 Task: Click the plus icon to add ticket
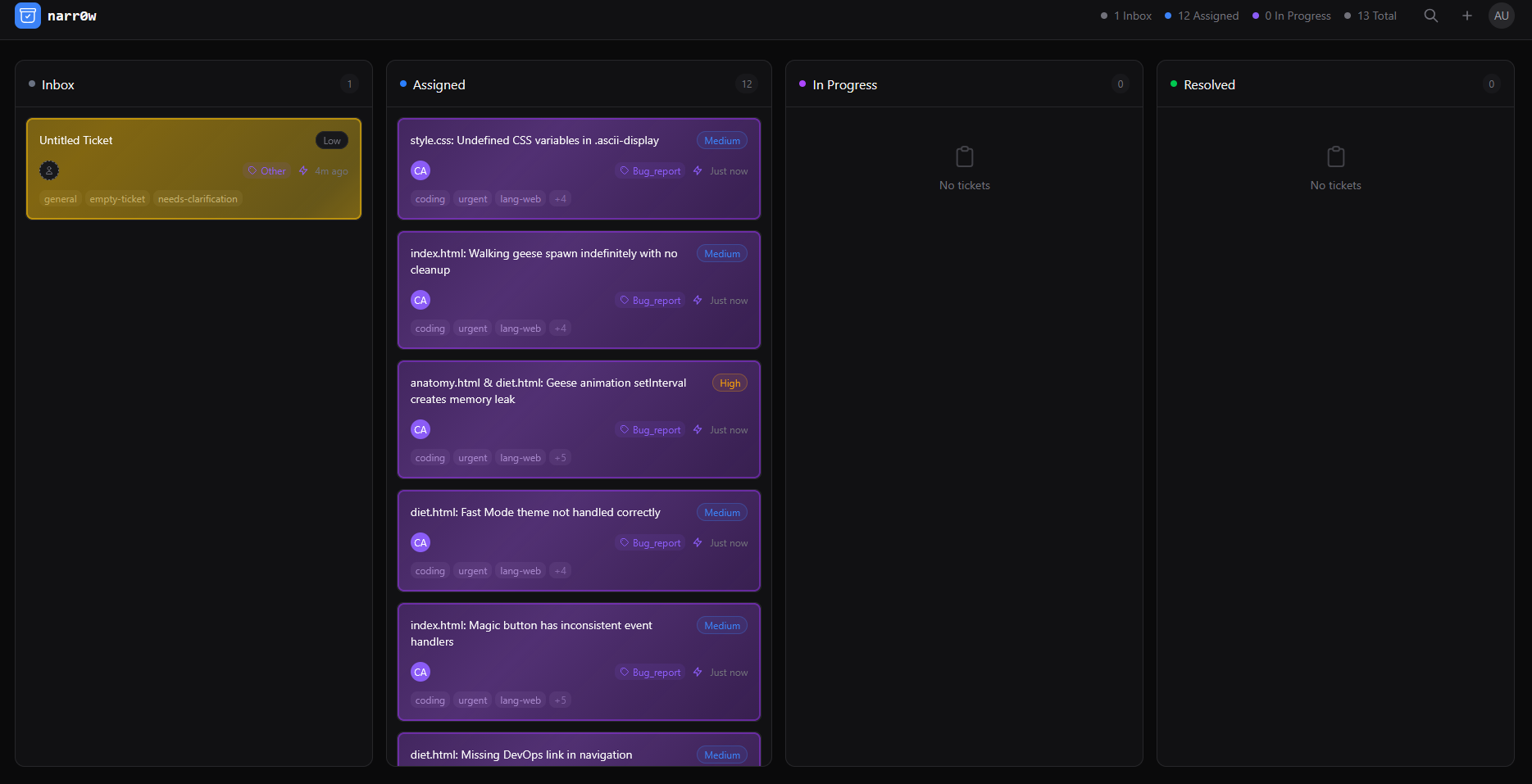point(1466,16)
